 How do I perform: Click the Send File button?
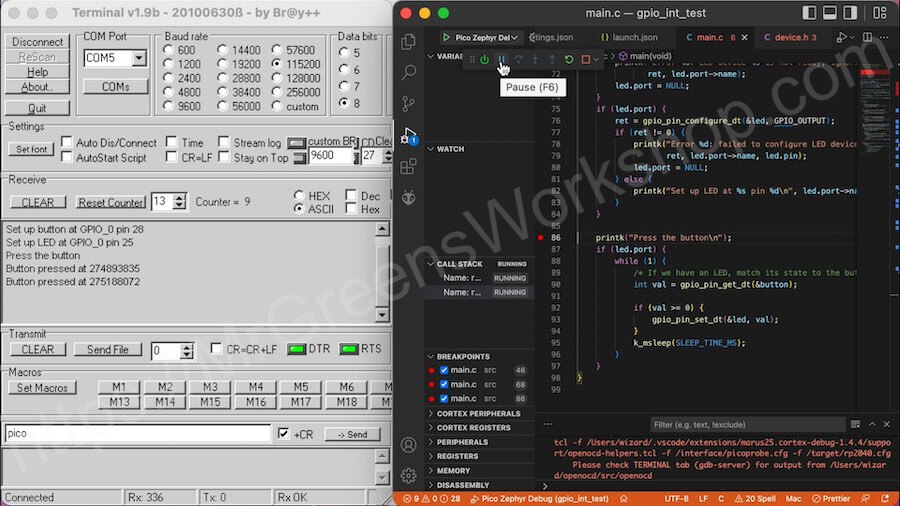coord(108,349)
